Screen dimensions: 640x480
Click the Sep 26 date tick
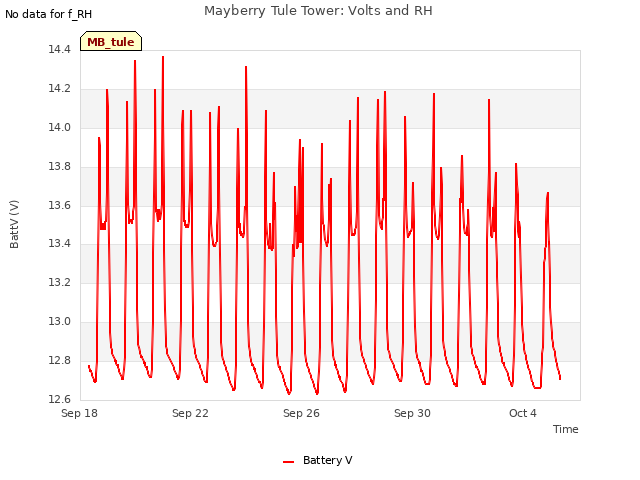coord(301,413)
